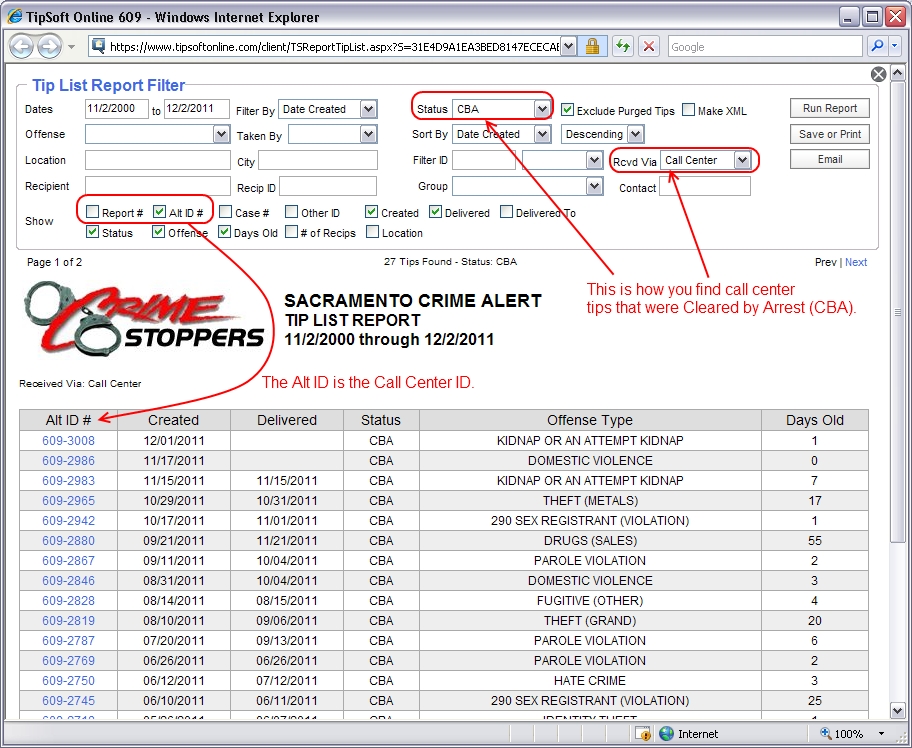Open tip 609-2745 link
The image size is (912, 748).
point(69,700)
